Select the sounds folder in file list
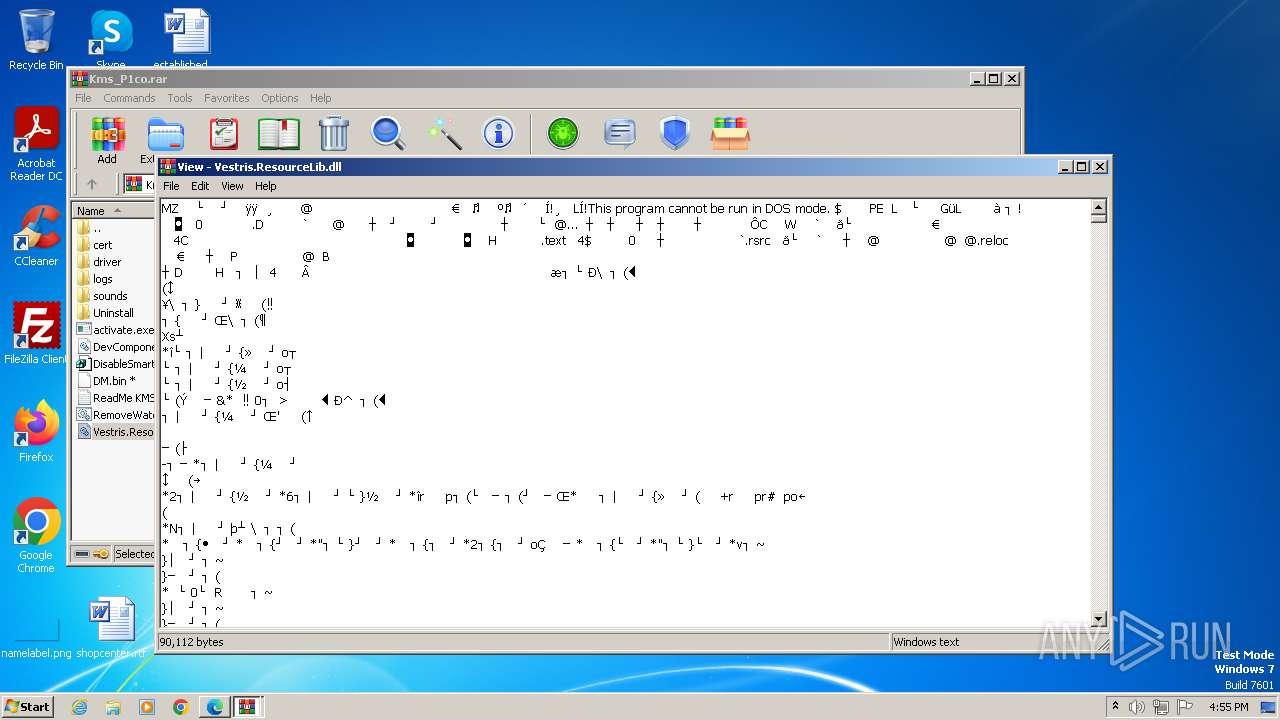Viewport: 1280px width, 720px height. point(110,295)
